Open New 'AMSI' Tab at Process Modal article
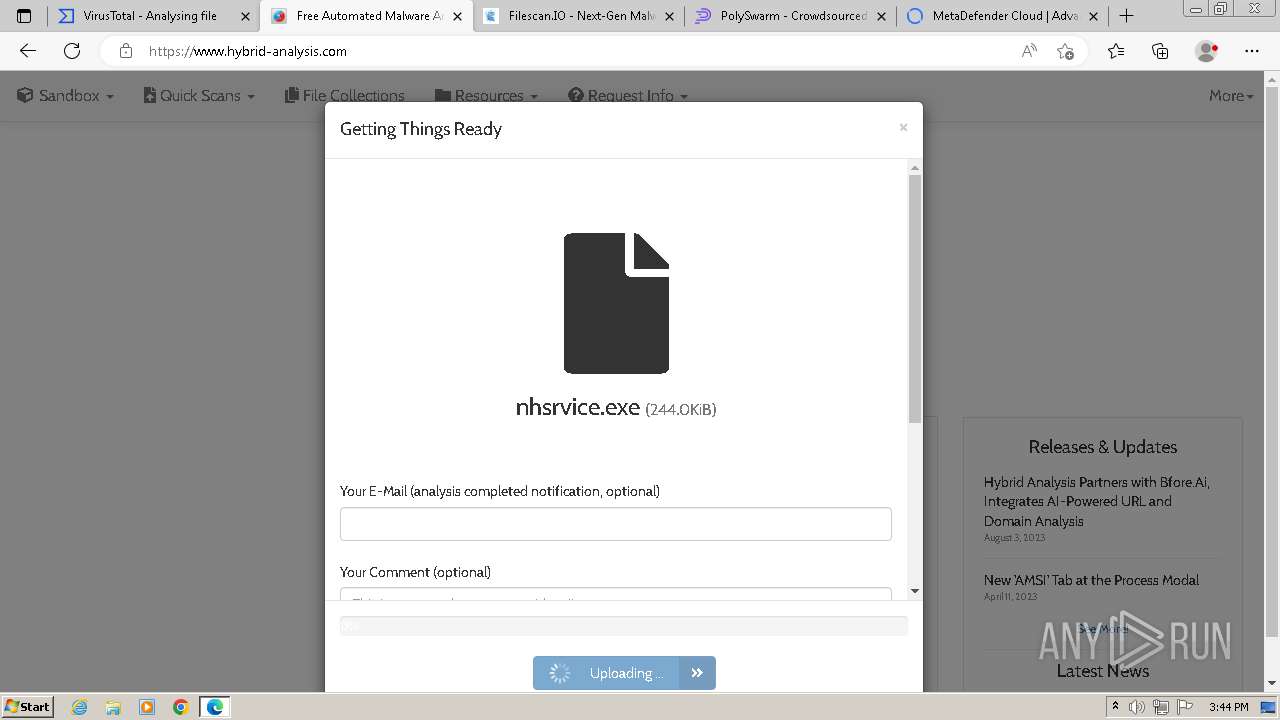1280x720 pixels. coord(1091,580)
